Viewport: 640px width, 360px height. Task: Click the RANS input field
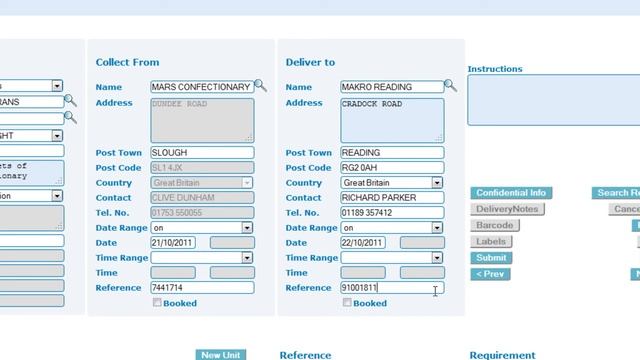(x=32, y=102)
